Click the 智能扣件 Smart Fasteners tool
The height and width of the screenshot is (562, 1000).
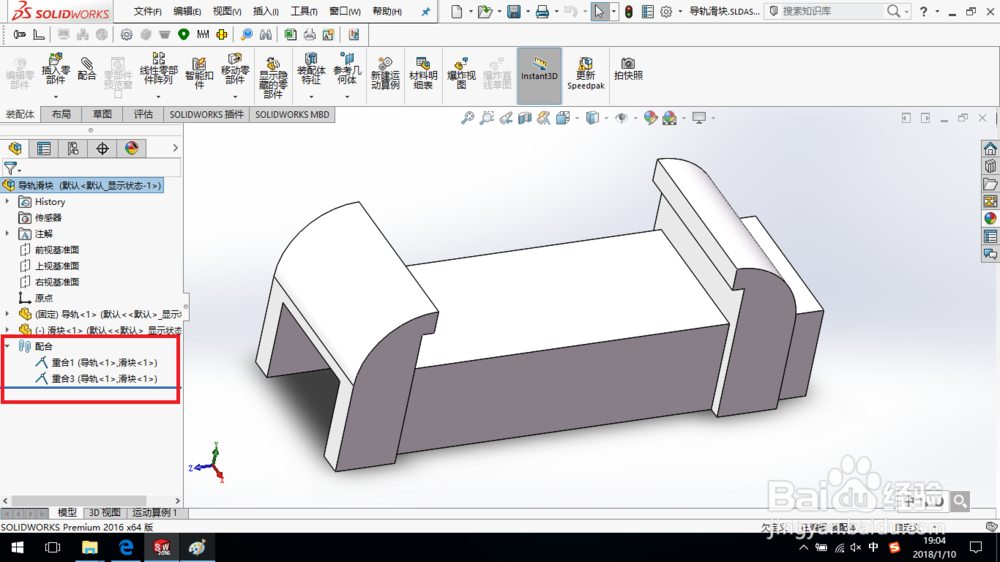pos(198,73)
